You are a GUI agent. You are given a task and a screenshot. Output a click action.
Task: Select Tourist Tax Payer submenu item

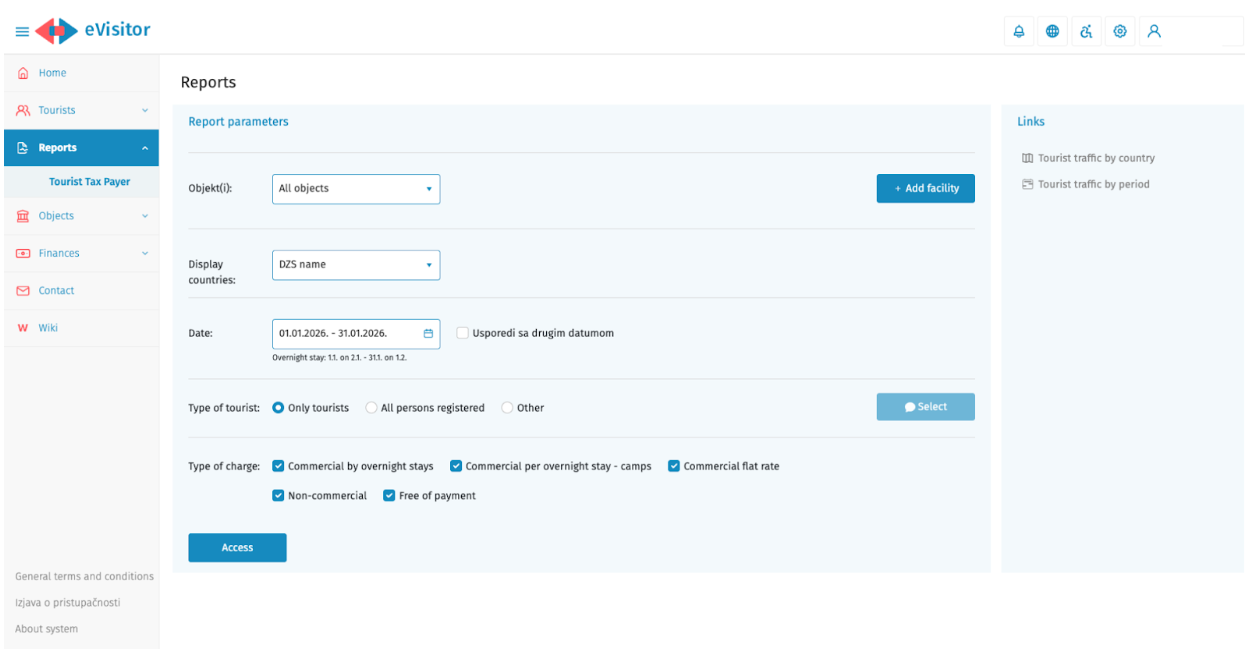(x=89, y=182)
